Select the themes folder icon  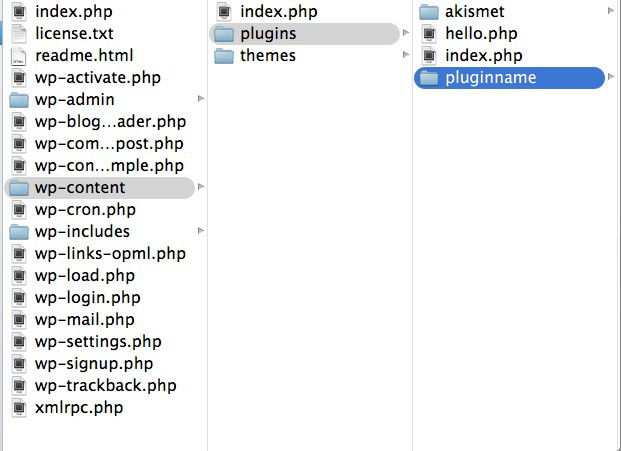[x=224, y=56]
